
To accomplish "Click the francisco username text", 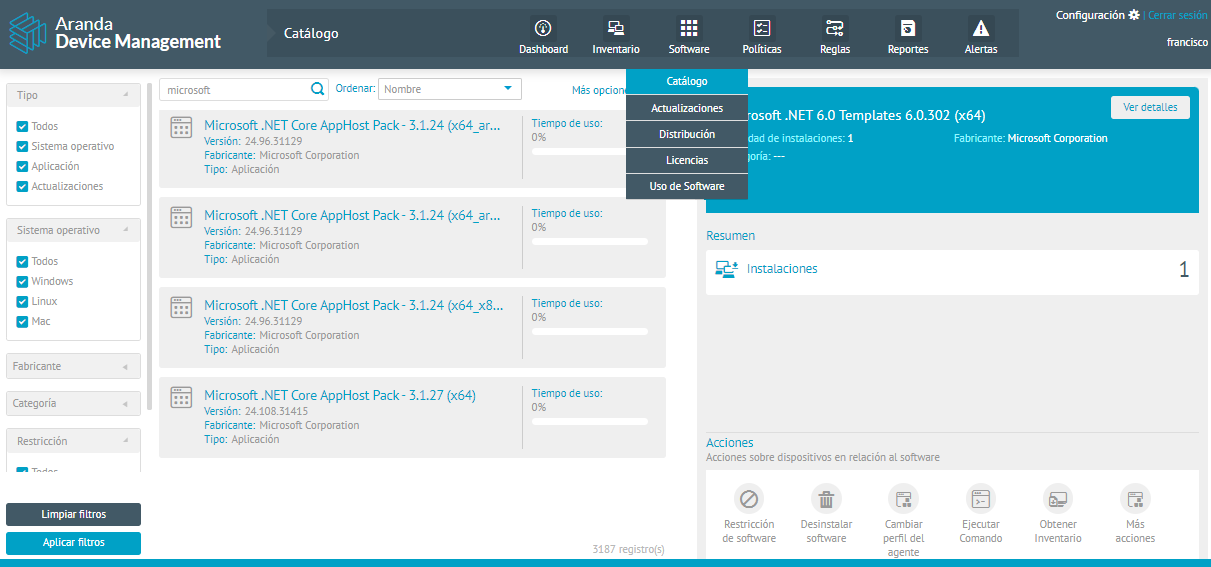I will tap(1187, 42).
